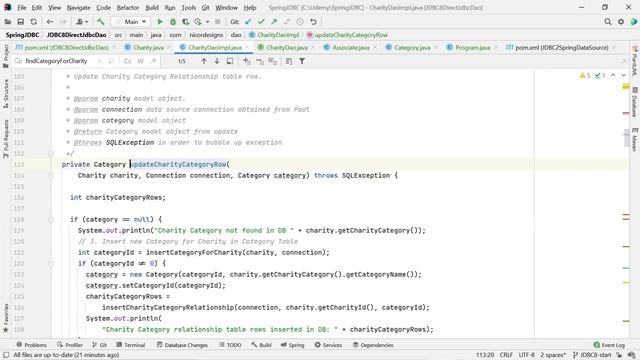Open the Tools menu
The image size is (640, 360).
pos(188,8)
